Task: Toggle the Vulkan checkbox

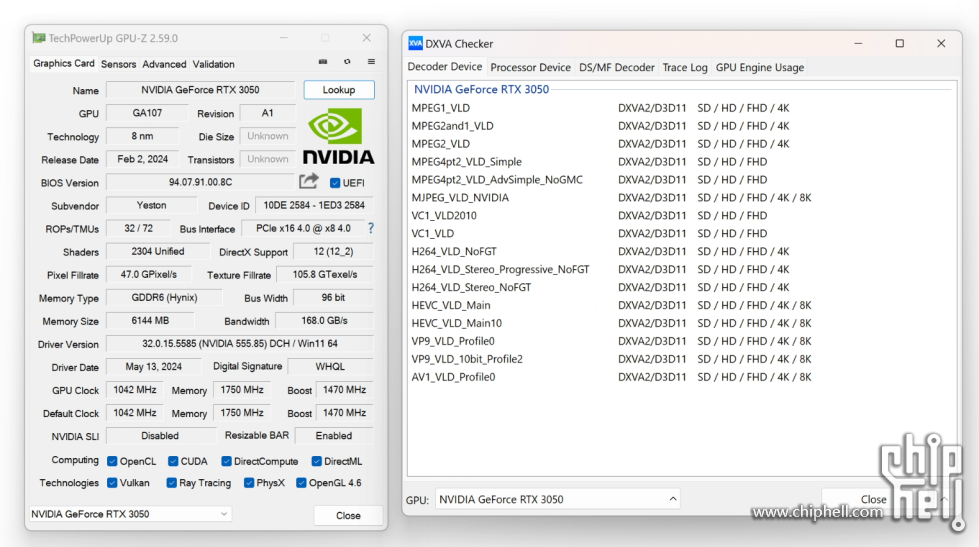Action: click(112, 483)
